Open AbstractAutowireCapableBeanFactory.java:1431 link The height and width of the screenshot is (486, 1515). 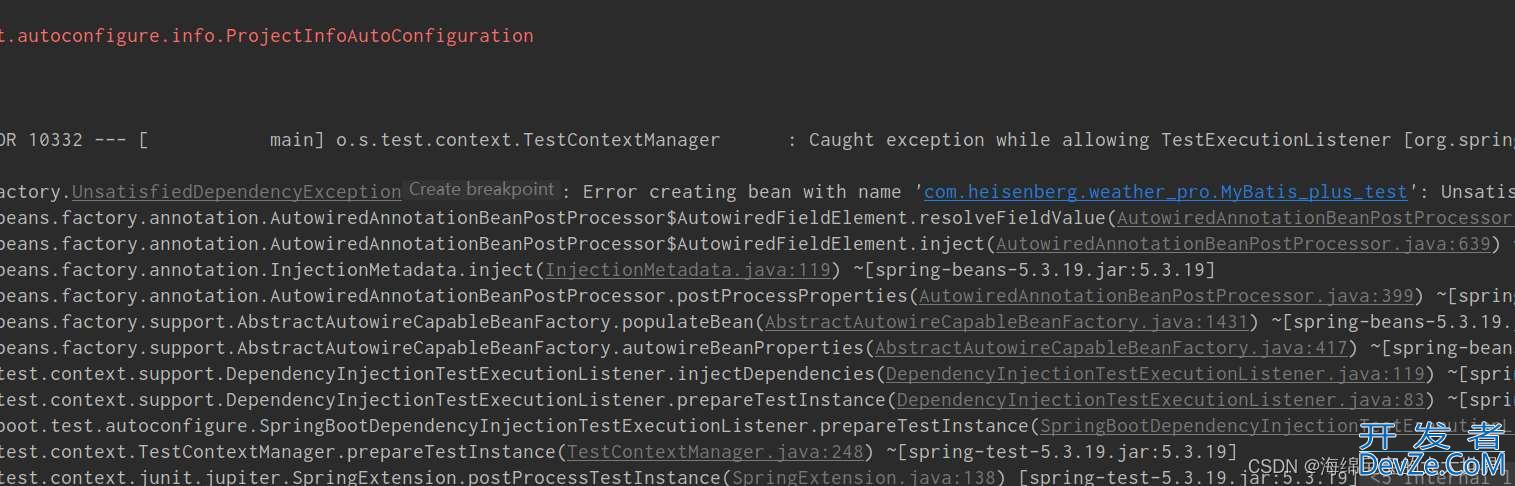coord(1007,322)
